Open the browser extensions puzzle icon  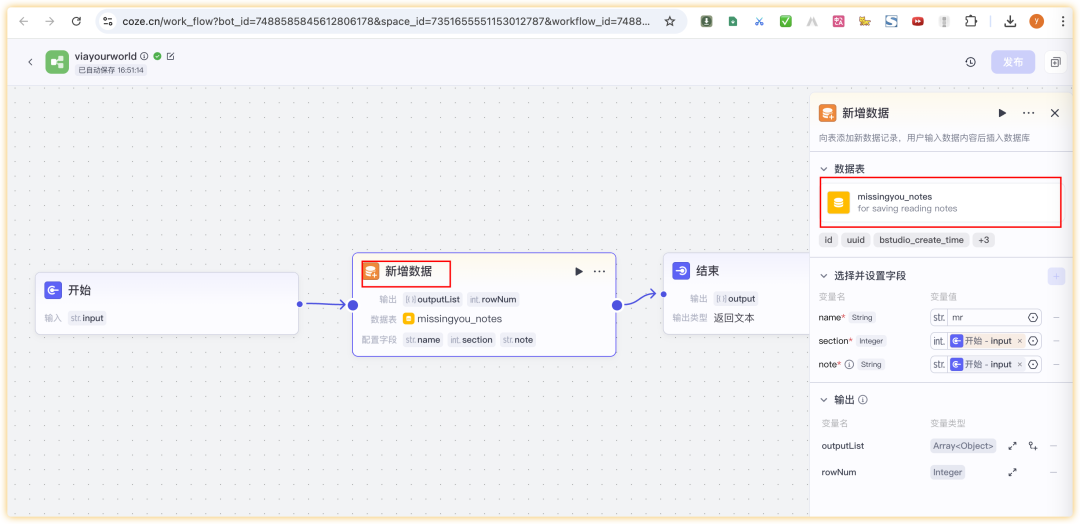click(970, 21)
